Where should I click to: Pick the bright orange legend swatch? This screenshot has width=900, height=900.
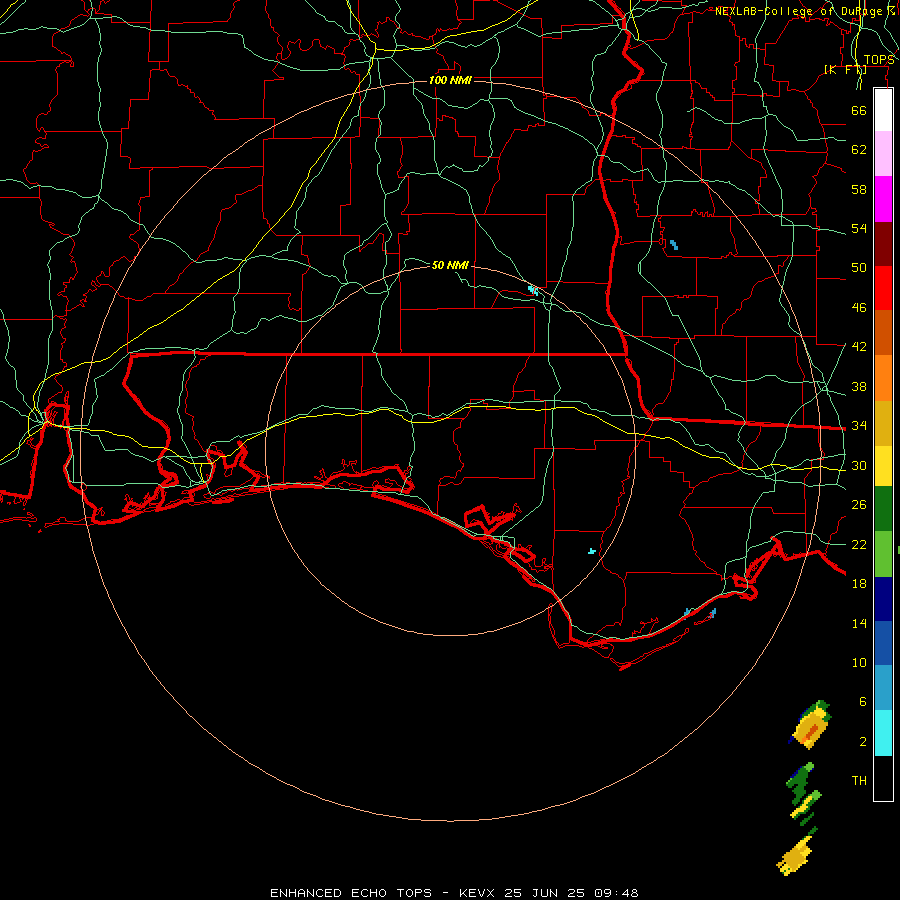tap(883, 378)
